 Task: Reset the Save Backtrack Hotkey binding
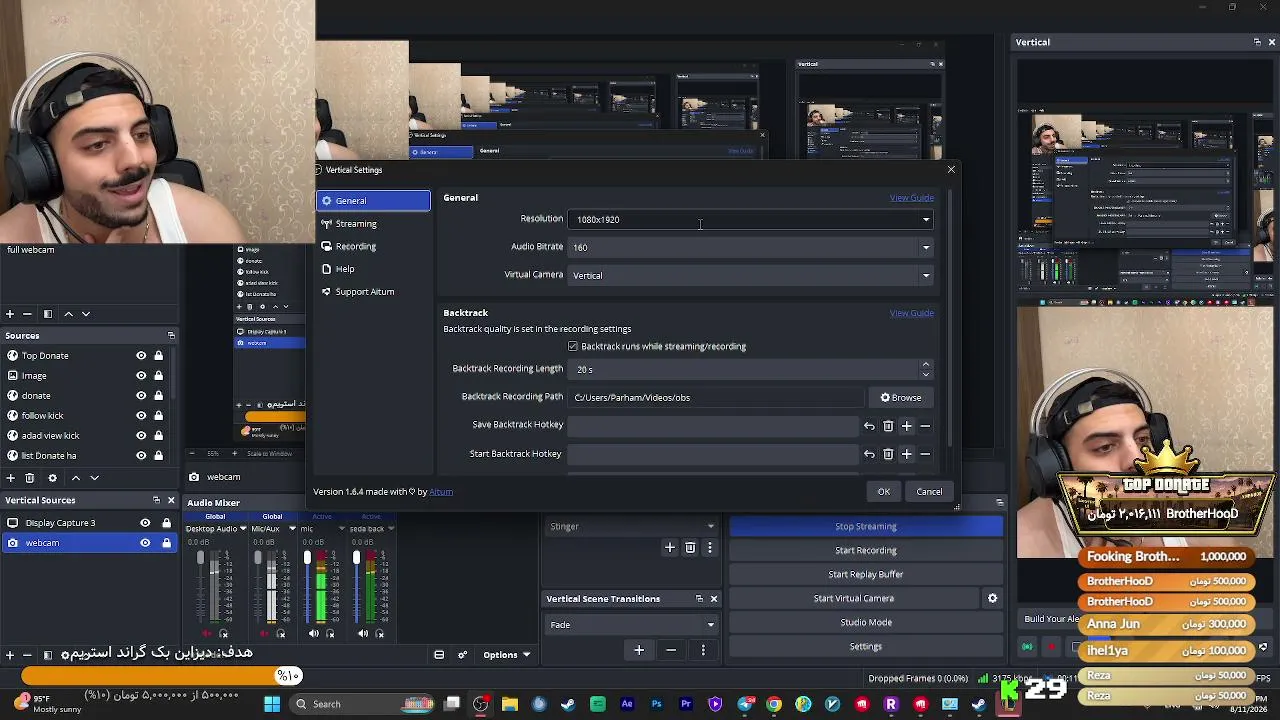point(869,426)
